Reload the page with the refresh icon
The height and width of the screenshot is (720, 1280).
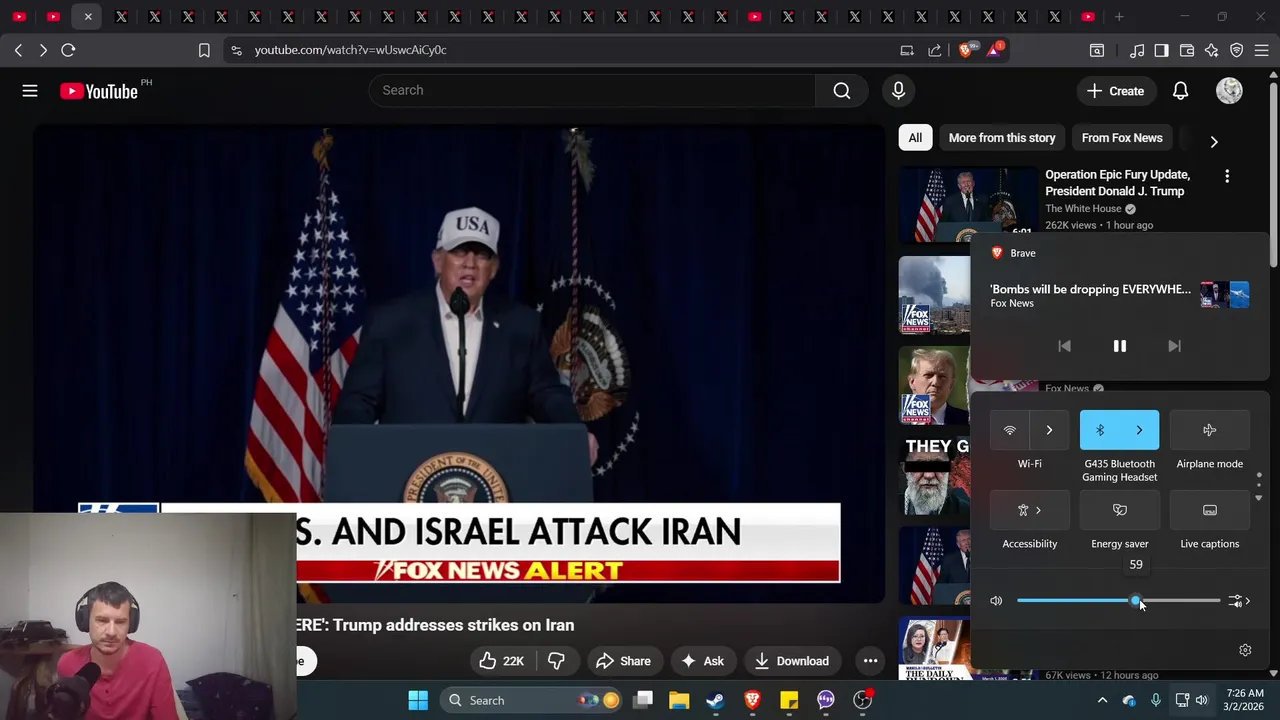68,50
